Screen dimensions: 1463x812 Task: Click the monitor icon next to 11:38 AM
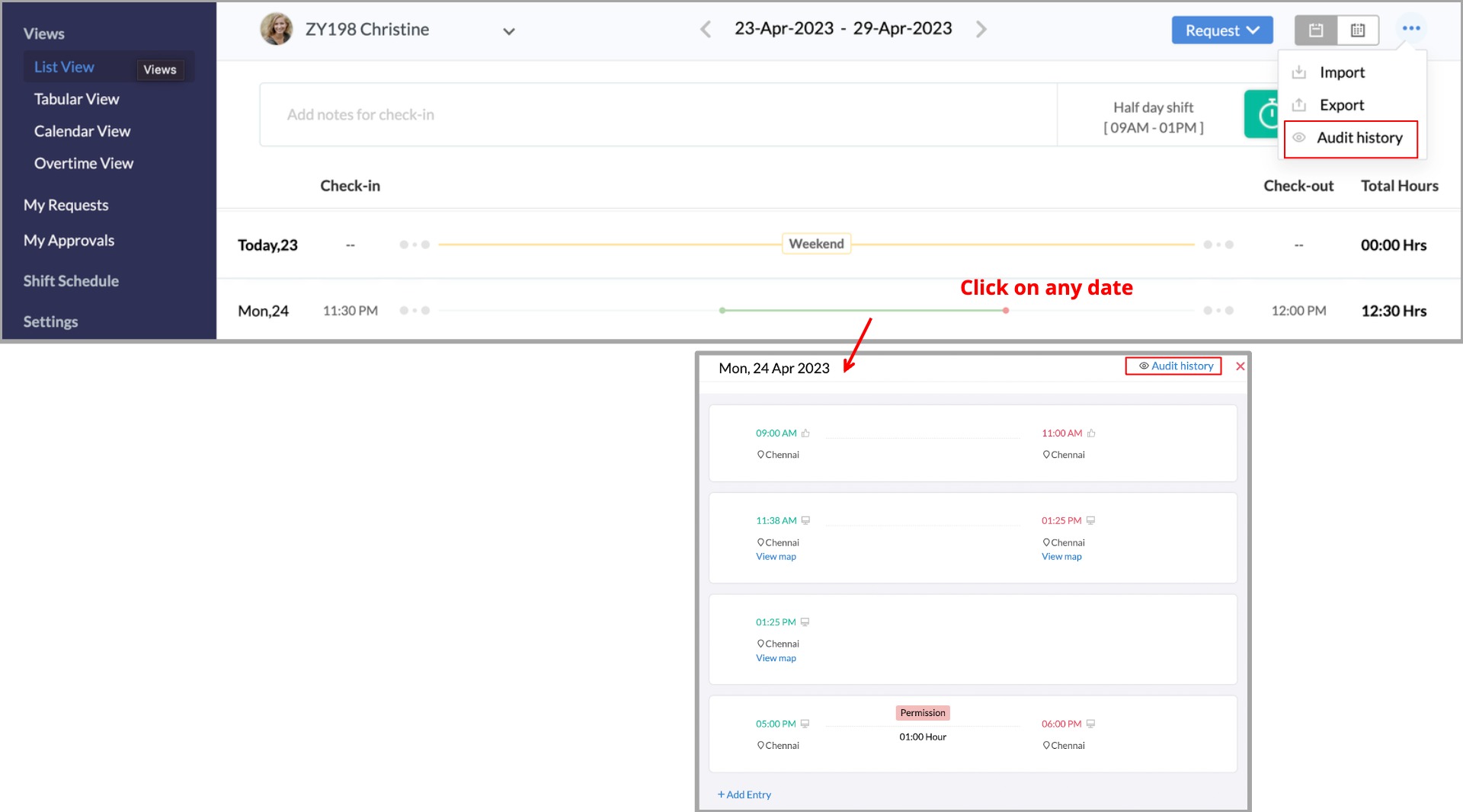805,521
